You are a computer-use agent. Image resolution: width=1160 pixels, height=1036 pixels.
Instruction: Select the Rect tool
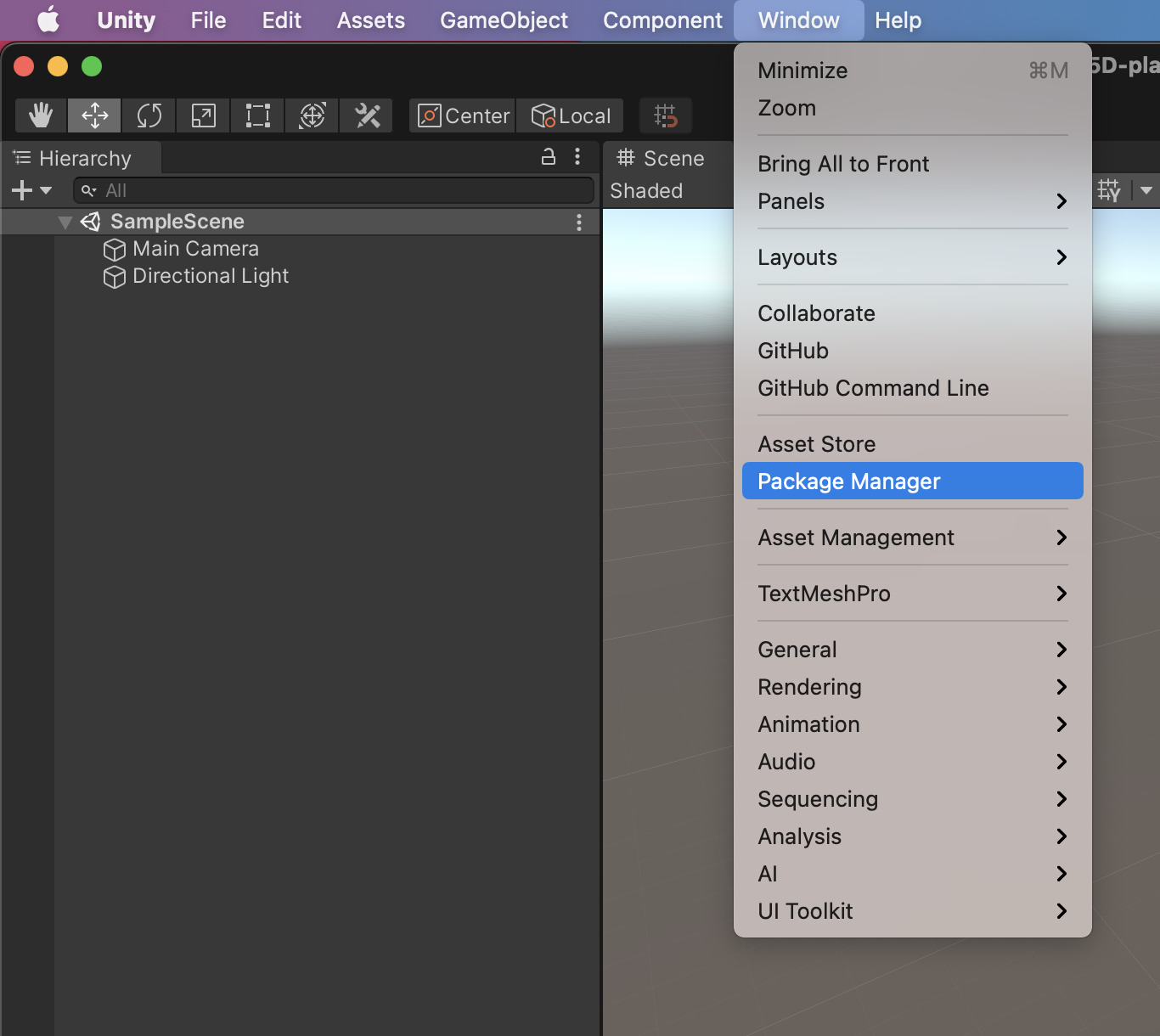257,115
